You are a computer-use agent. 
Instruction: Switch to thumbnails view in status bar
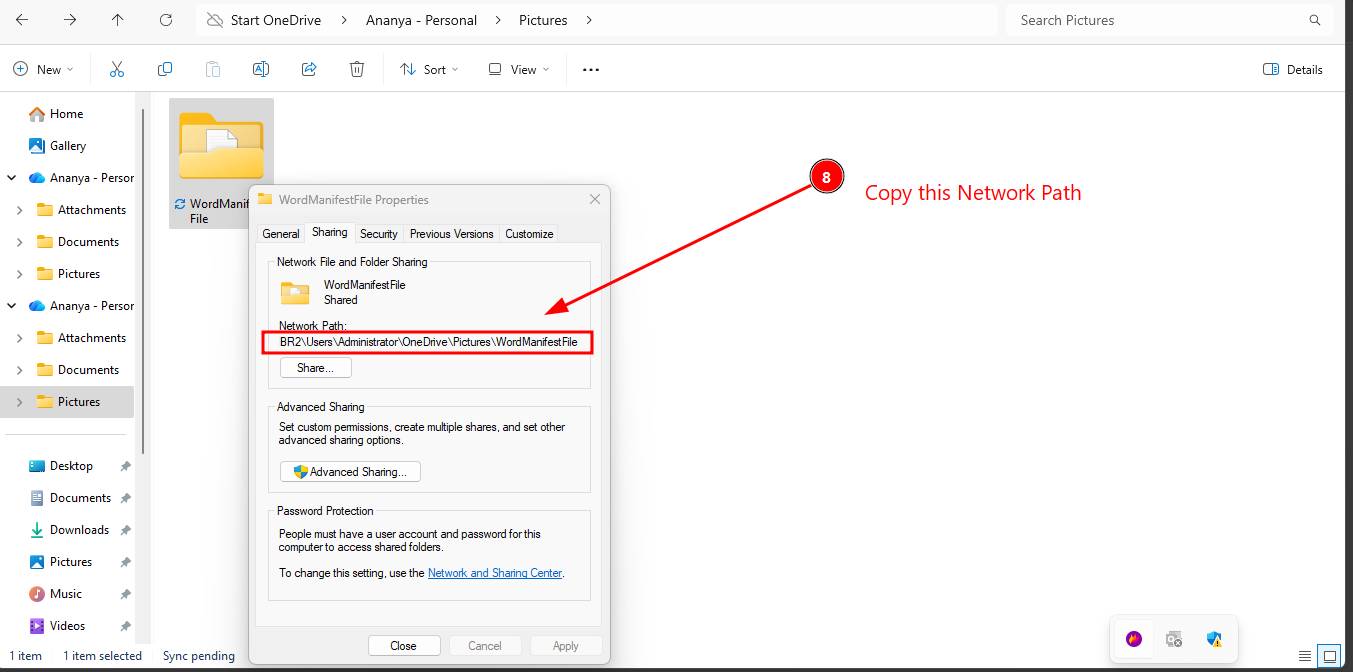point(1328,656)
